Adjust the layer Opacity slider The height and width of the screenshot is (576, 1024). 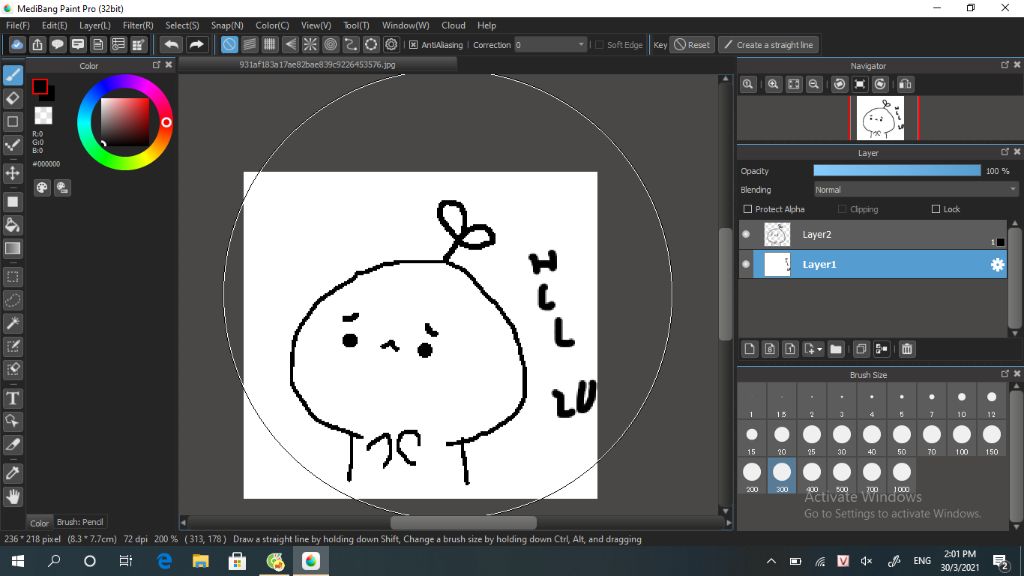(x=897, y=170)
